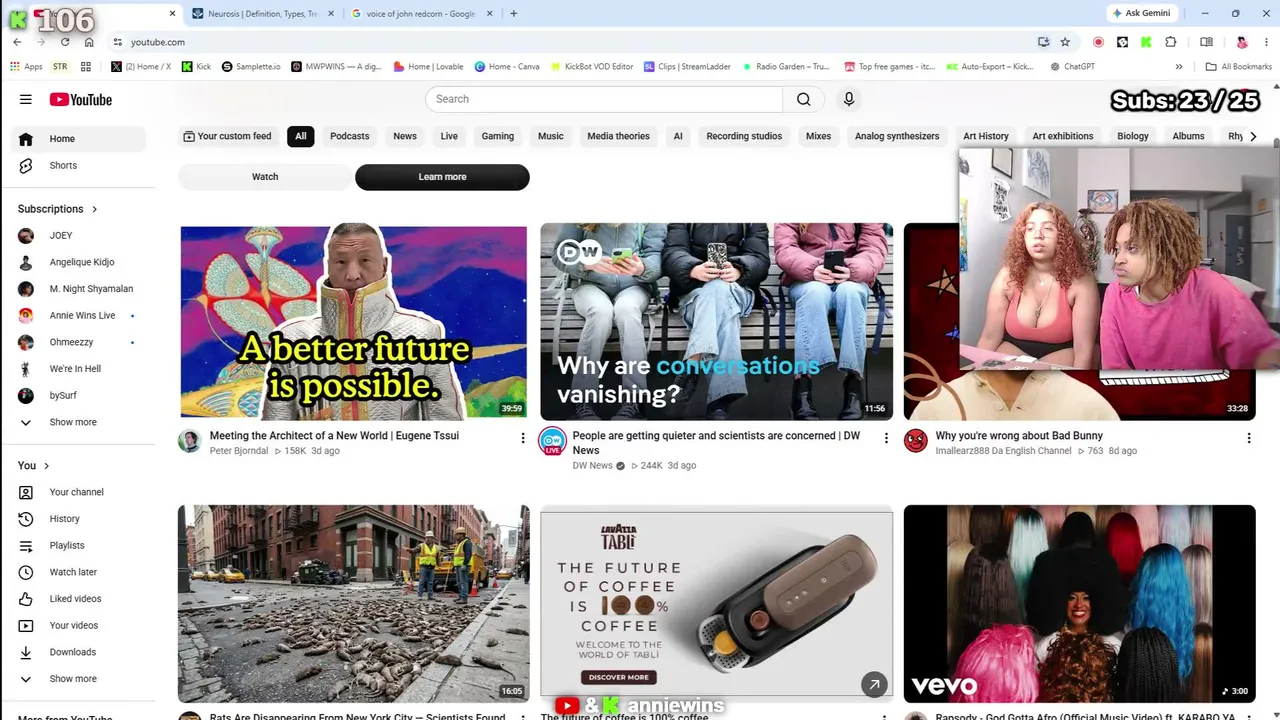Click the green Kick extension icon
The height and width of the screenshot is (720, 1280).
coord(1146,42)
